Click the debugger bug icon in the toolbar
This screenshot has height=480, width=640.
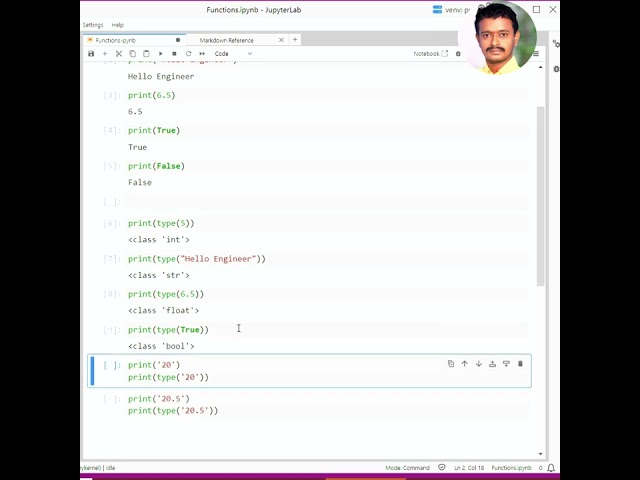tap(458, 53)
